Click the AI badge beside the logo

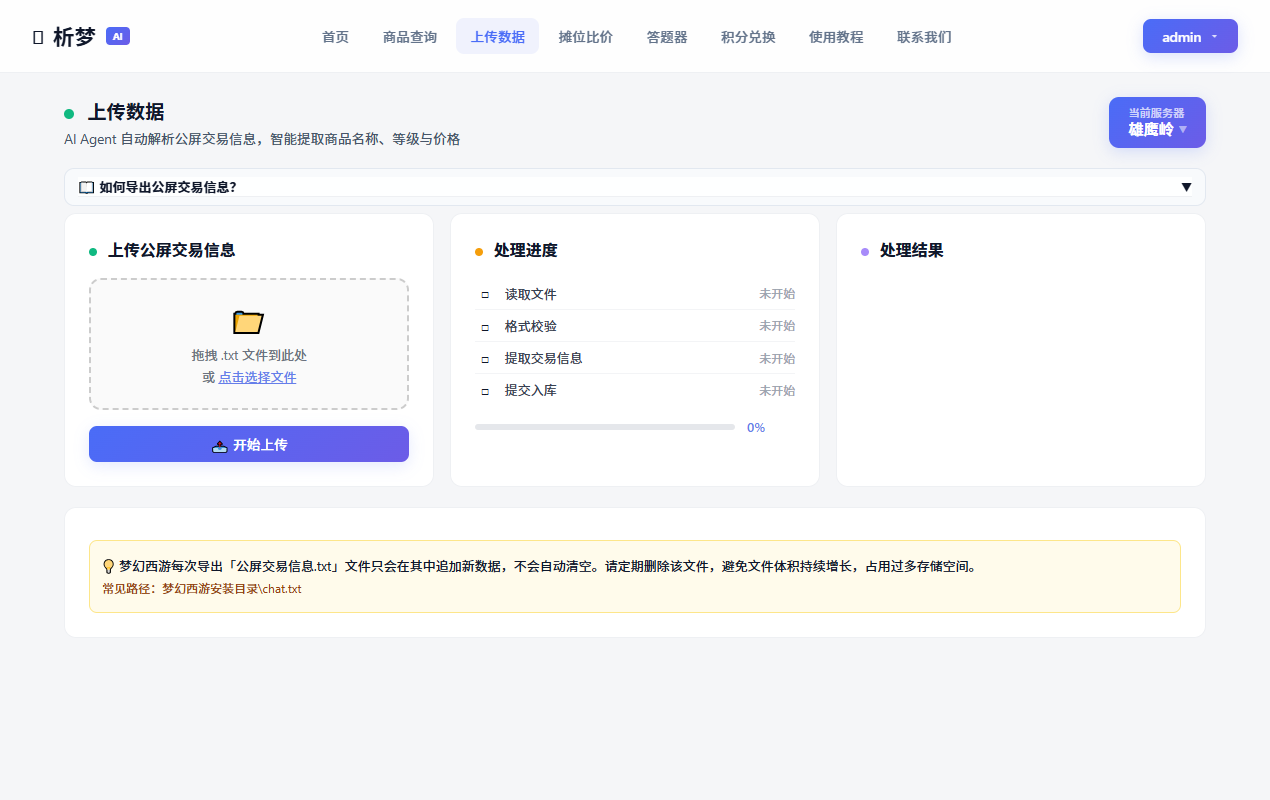[x=118, y=36]
